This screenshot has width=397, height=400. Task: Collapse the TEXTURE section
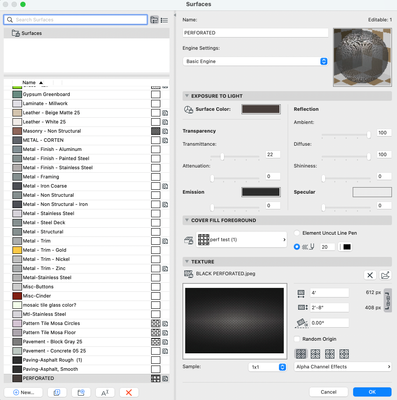coord(187,262)
